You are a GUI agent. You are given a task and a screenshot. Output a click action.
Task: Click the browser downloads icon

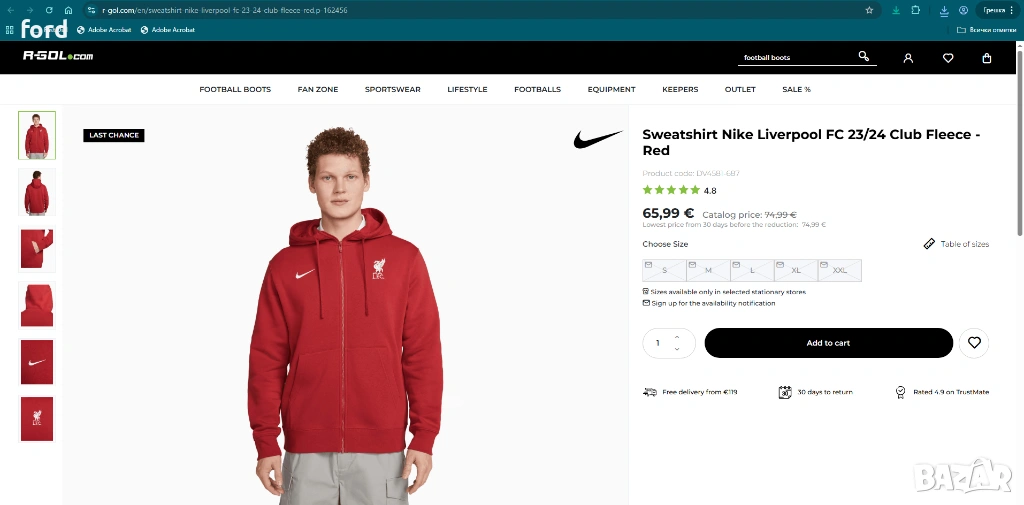coord(944,10)
